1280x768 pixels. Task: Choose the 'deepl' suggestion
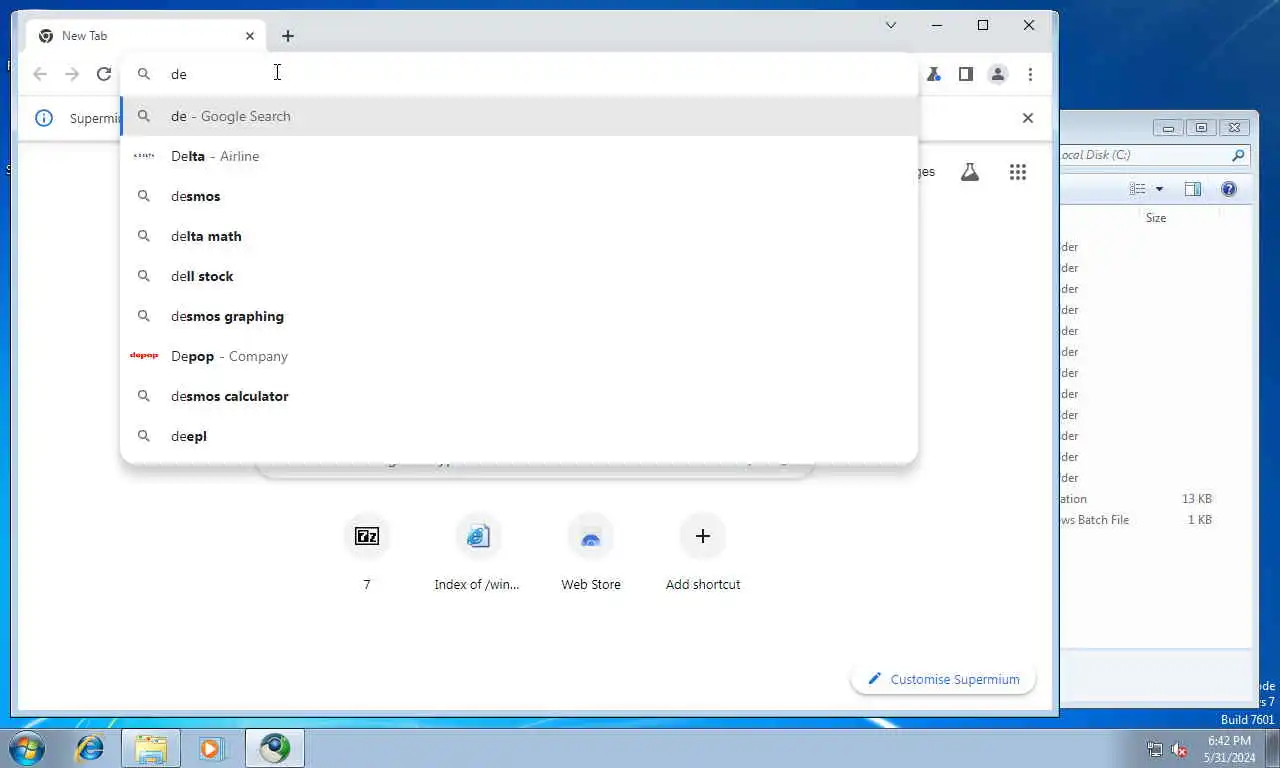(x=519, y=436)
